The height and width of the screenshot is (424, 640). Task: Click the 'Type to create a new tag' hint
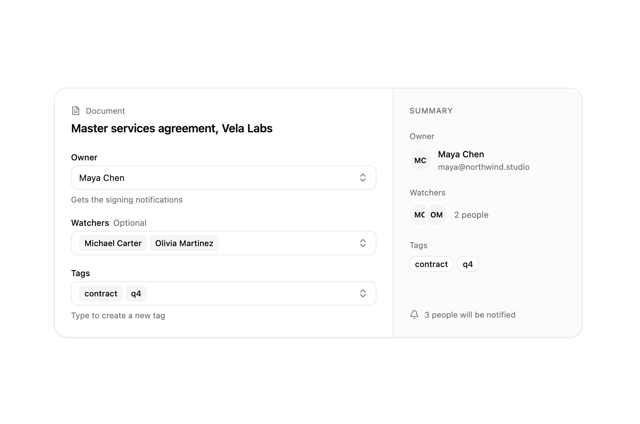point(118,315)
